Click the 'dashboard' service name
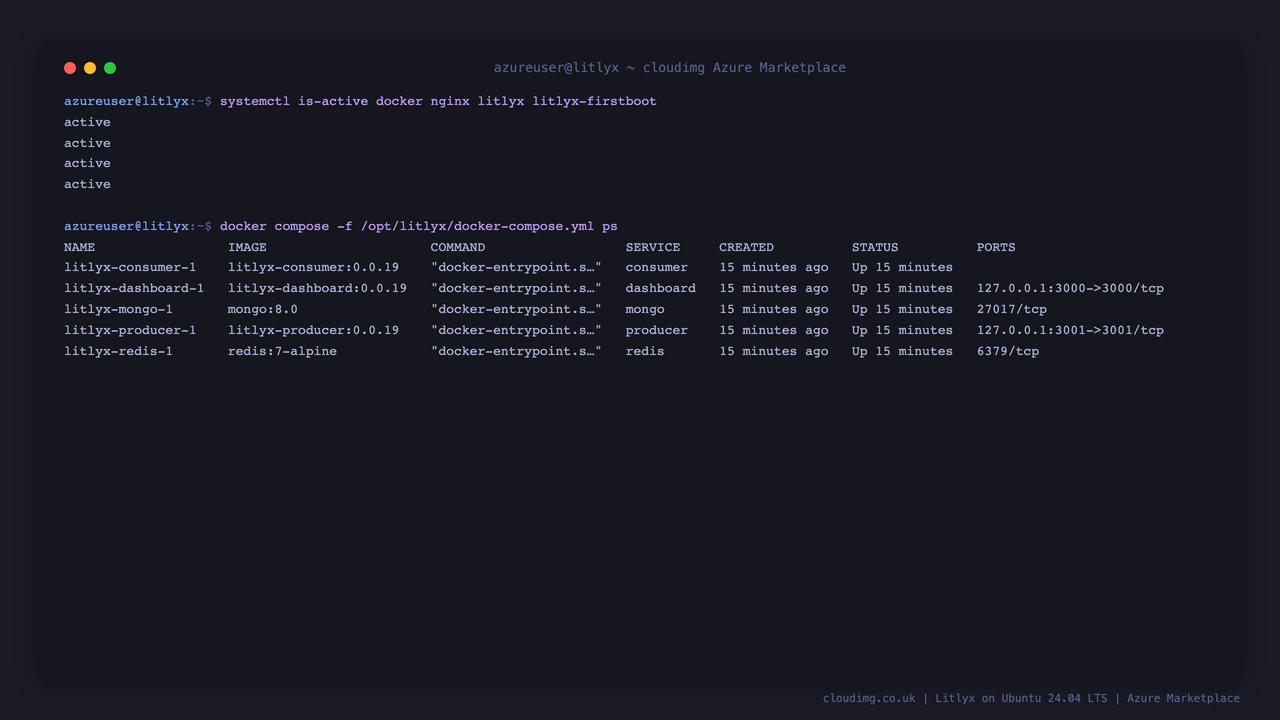 coord(661,288)
